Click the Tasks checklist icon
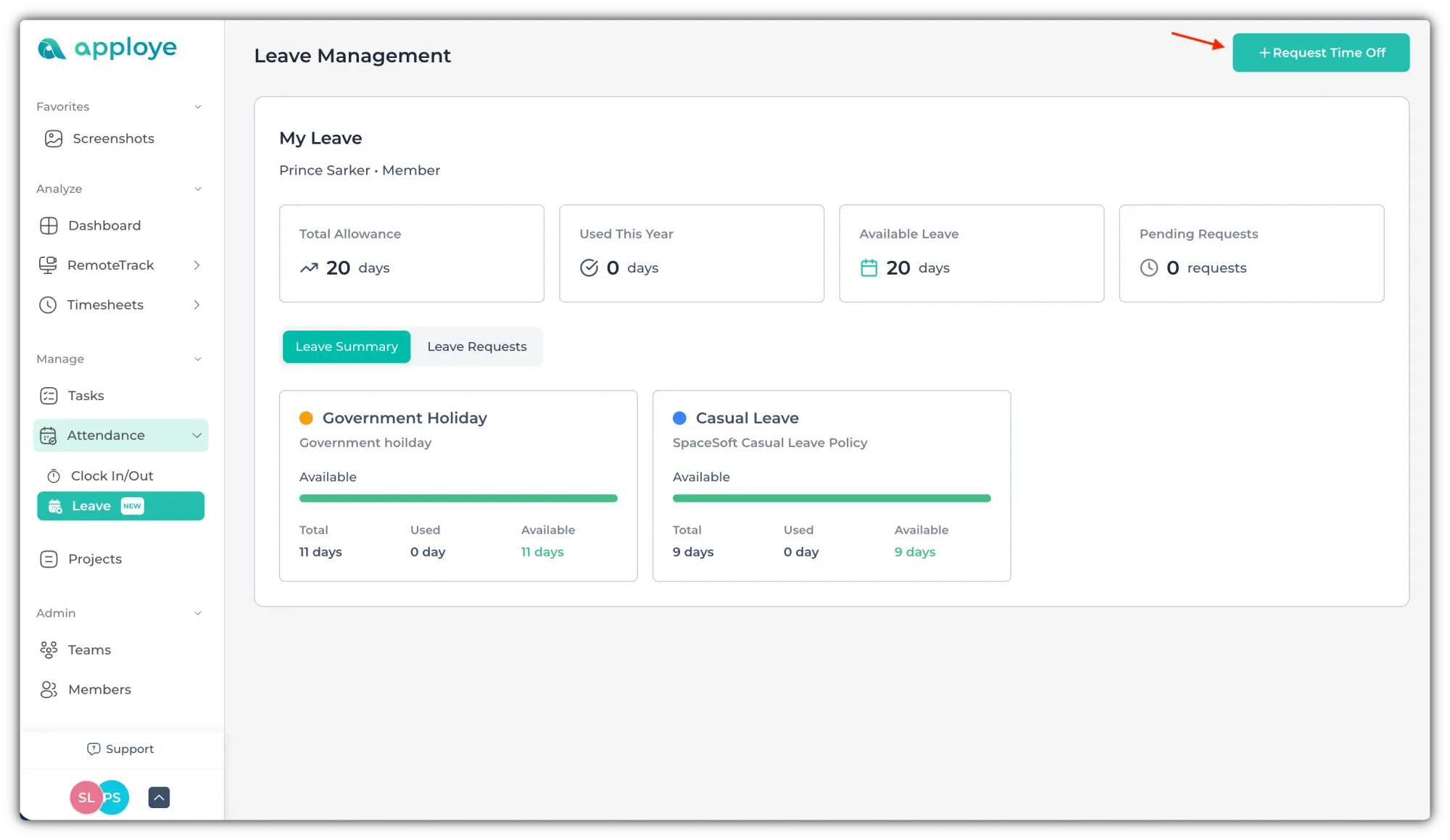 coord(49,396)
